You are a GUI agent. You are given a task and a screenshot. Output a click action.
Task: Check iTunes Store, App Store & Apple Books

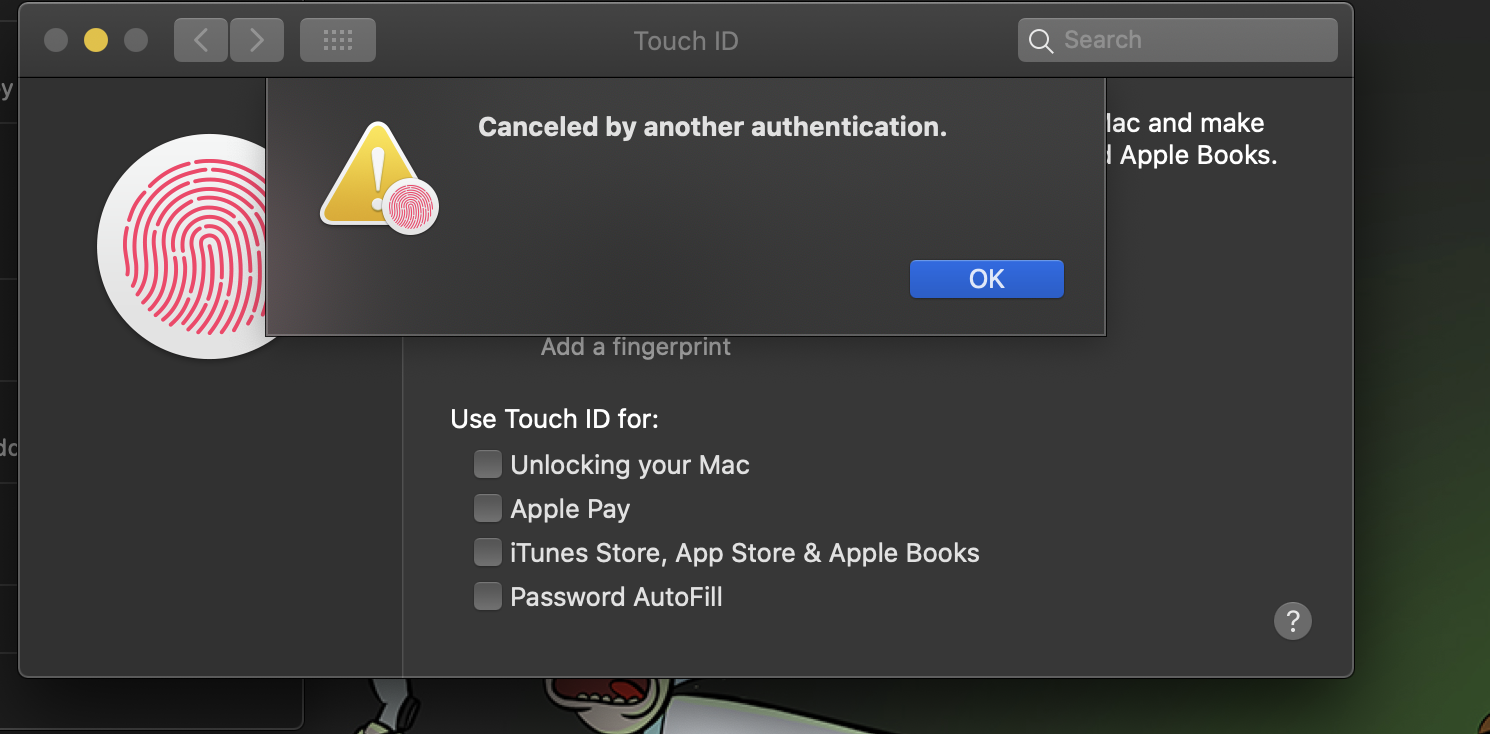click(487, 552)
